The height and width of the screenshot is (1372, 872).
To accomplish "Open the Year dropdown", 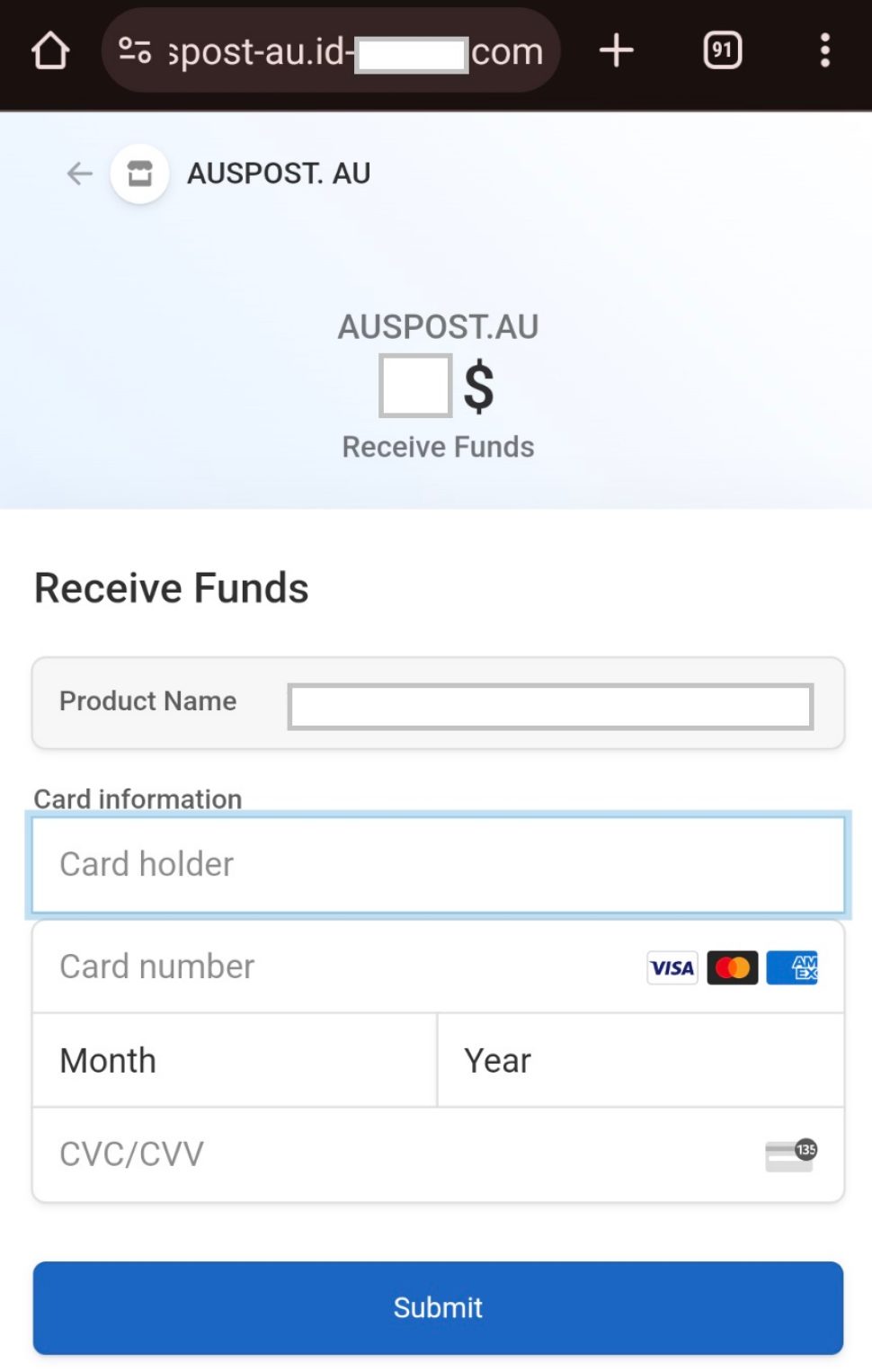I will pyautogui.click(x=638, y=1060).
